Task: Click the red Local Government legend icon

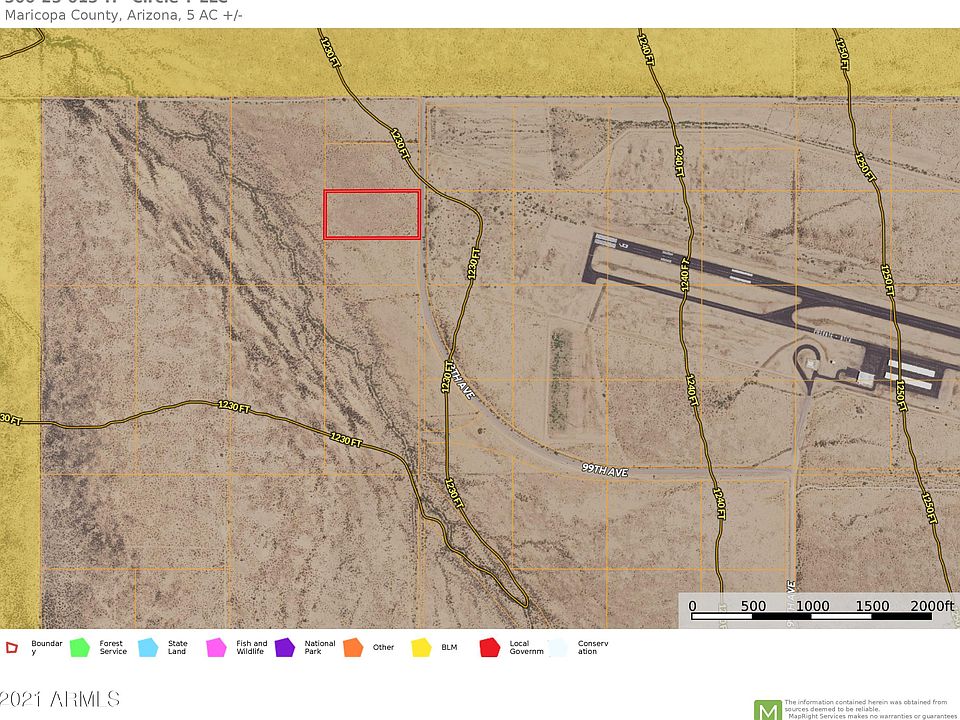Action: click(x=490, y=647)
